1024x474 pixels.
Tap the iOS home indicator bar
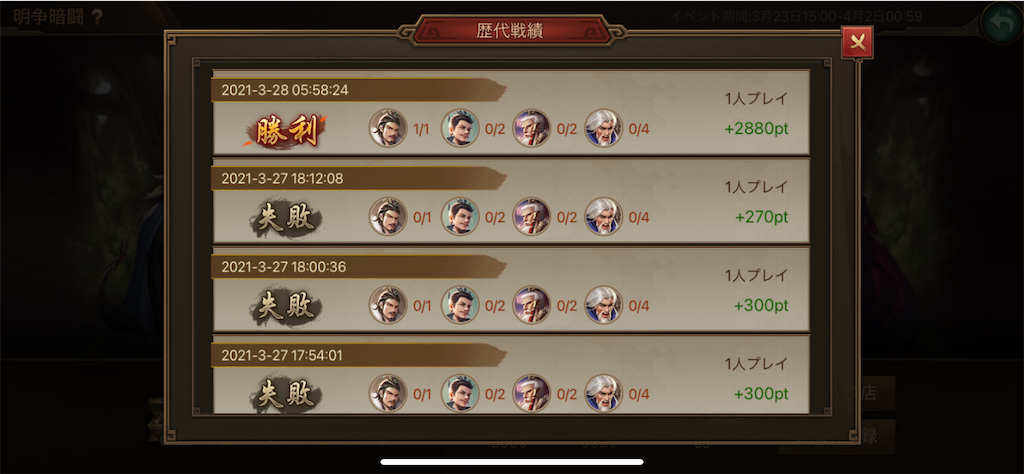[512, 462]
